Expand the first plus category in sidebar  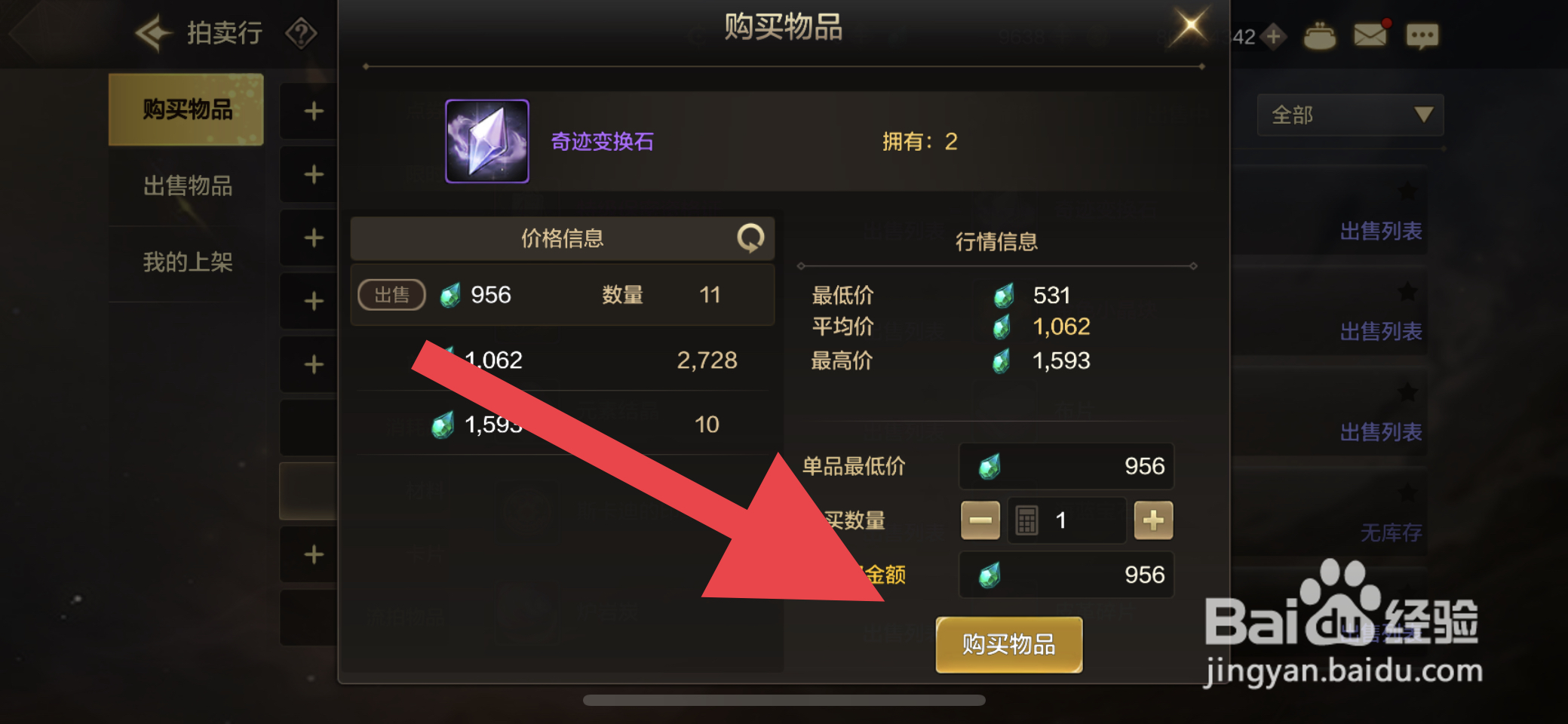click(314, 111)
